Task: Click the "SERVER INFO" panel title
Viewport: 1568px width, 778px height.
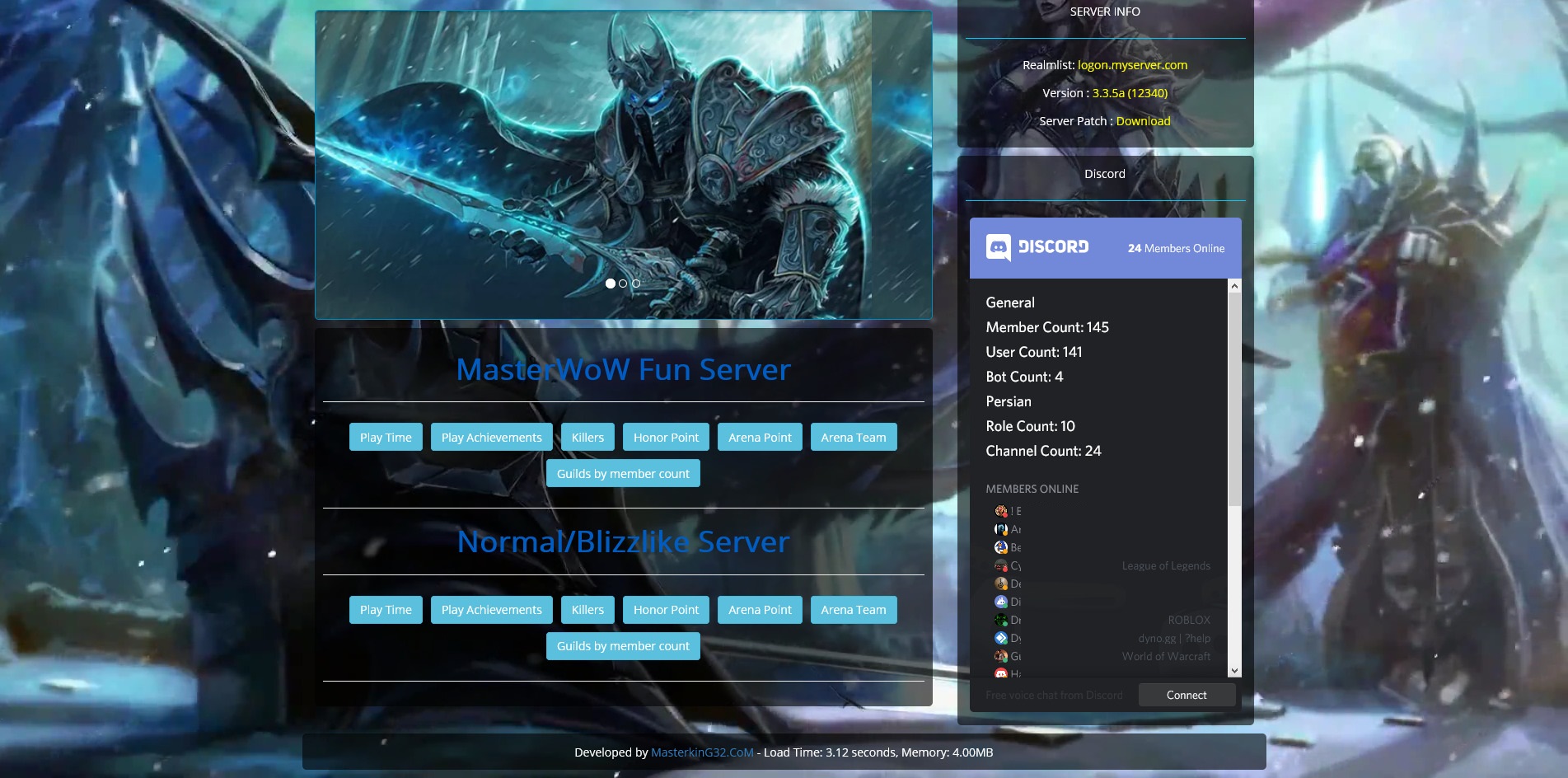Action: click(x=1105, y=12)
